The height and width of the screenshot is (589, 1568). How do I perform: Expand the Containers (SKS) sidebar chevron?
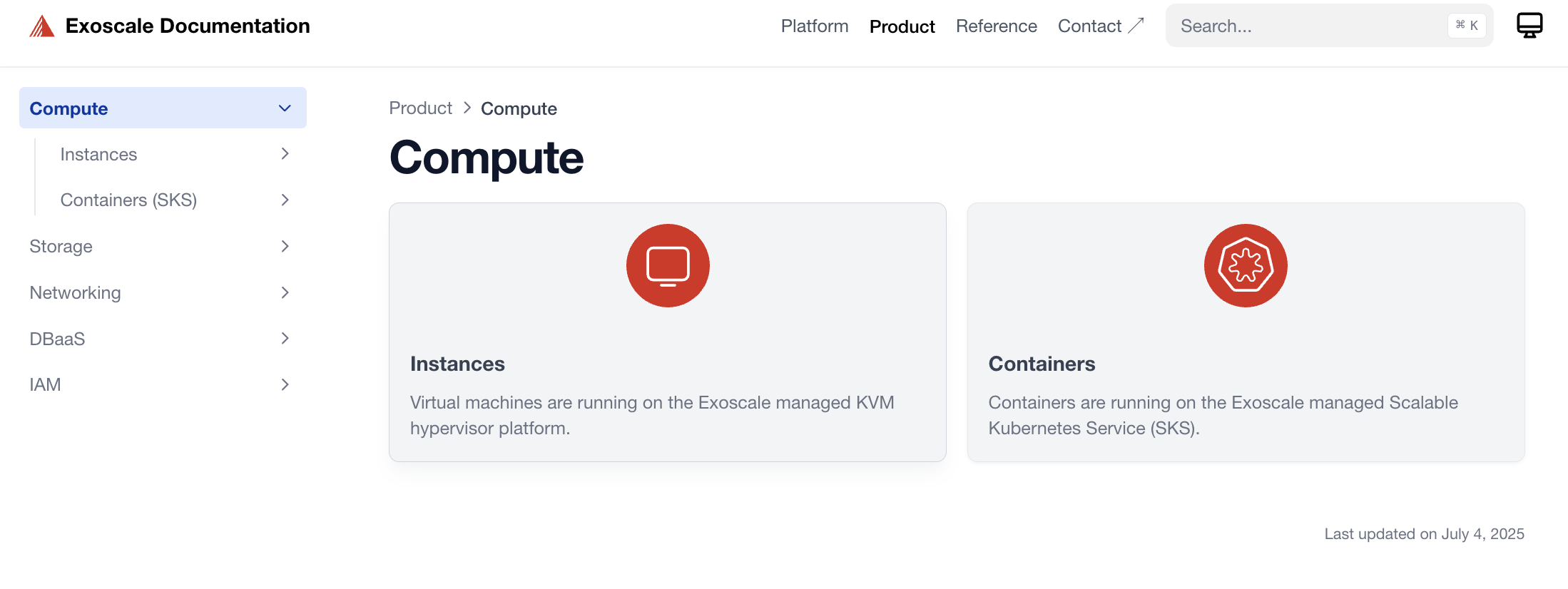coord(285,200)
